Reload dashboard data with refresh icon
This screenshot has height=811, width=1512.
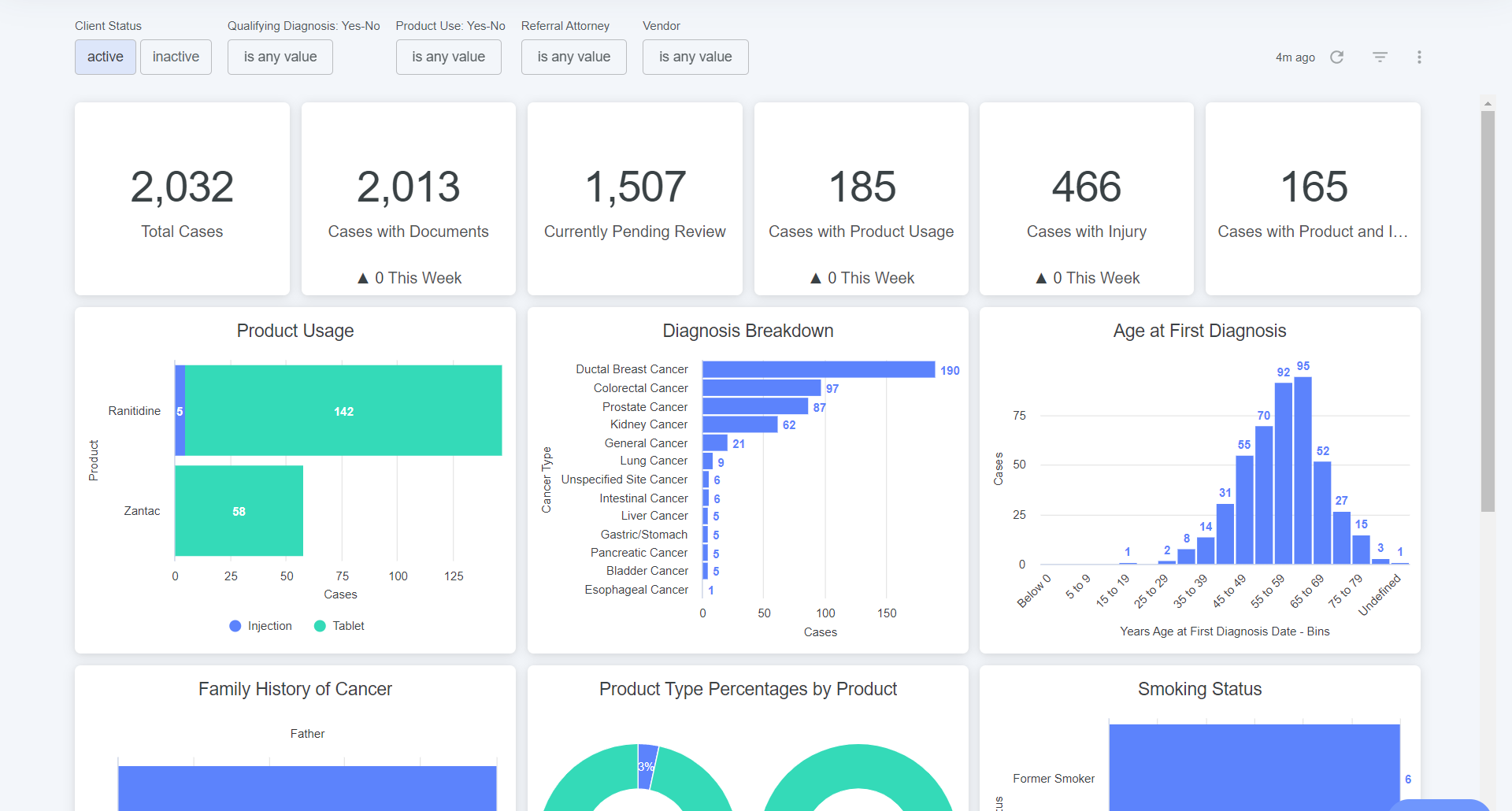pyautogui.click(x=1336, y=57)
